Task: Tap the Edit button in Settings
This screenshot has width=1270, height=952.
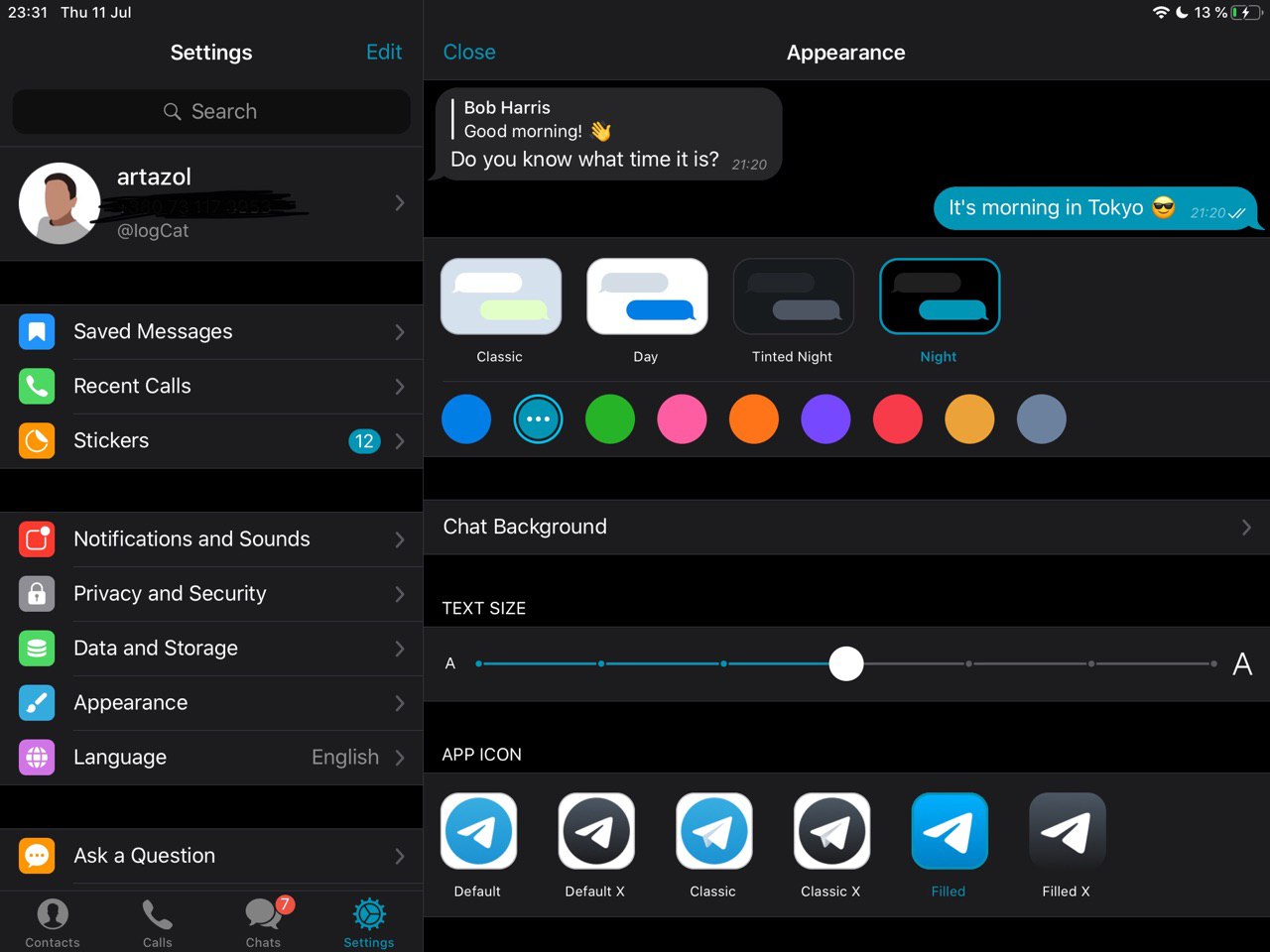Action: (384, 52)
